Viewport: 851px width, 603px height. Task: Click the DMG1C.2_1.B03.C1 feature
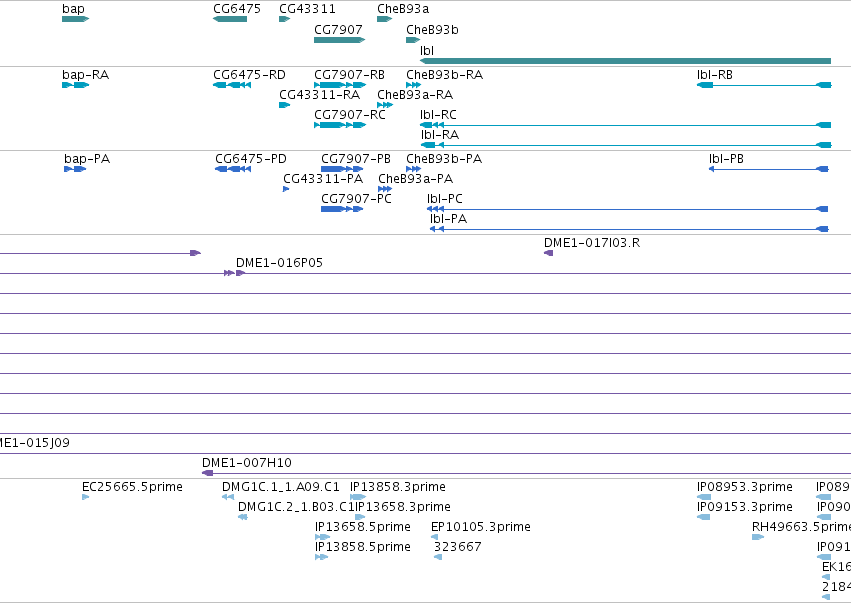243,517
